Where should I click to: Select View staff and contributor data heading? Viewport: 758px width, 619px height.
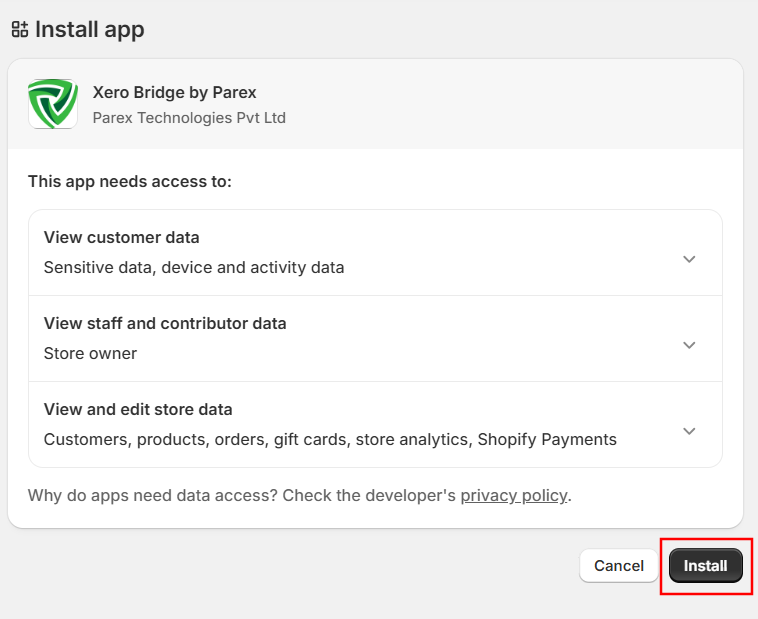pos(165,324)
